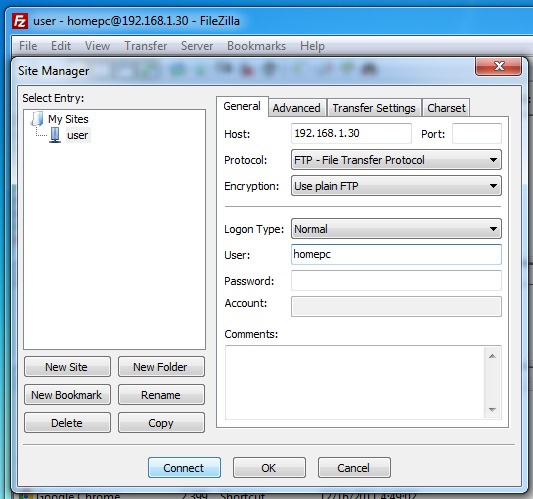Open the Bookmarks menu
The width and height of the screenshot is (533, 499).
click(256, 46)
